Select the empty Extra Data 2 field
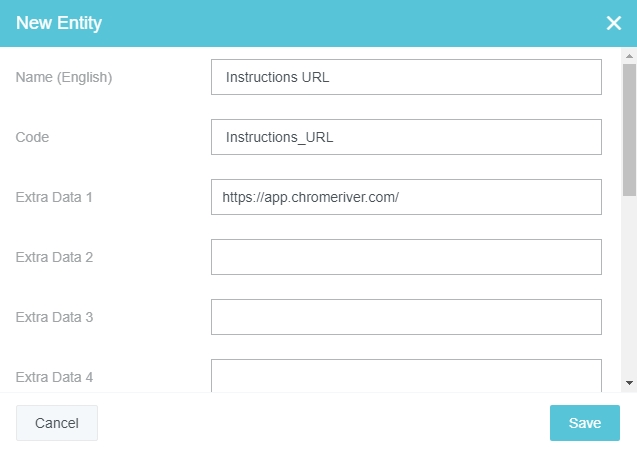637x452 pixels. (x=406, y=257)
